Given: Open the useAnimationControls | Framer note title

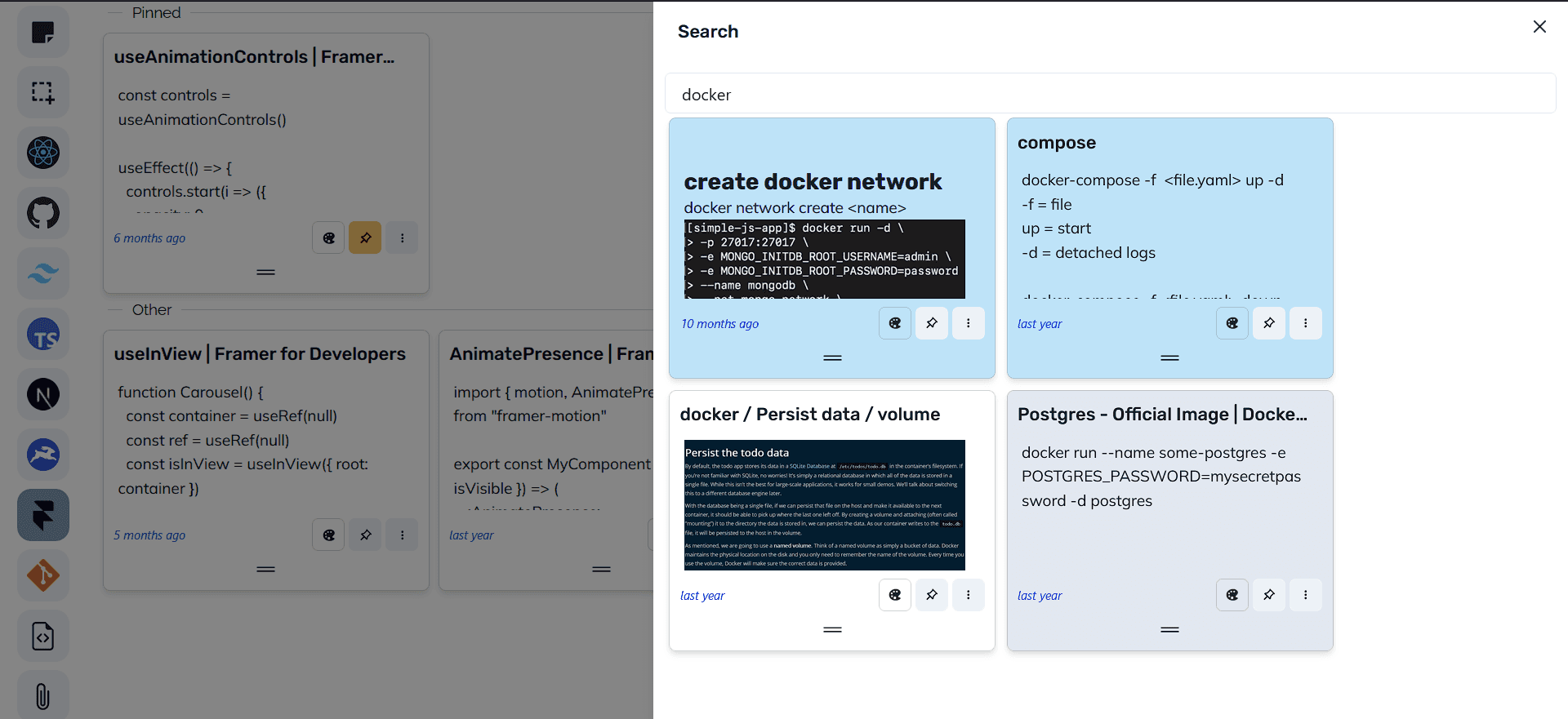Looking at the screenshot, I should [x=254, y=57].
